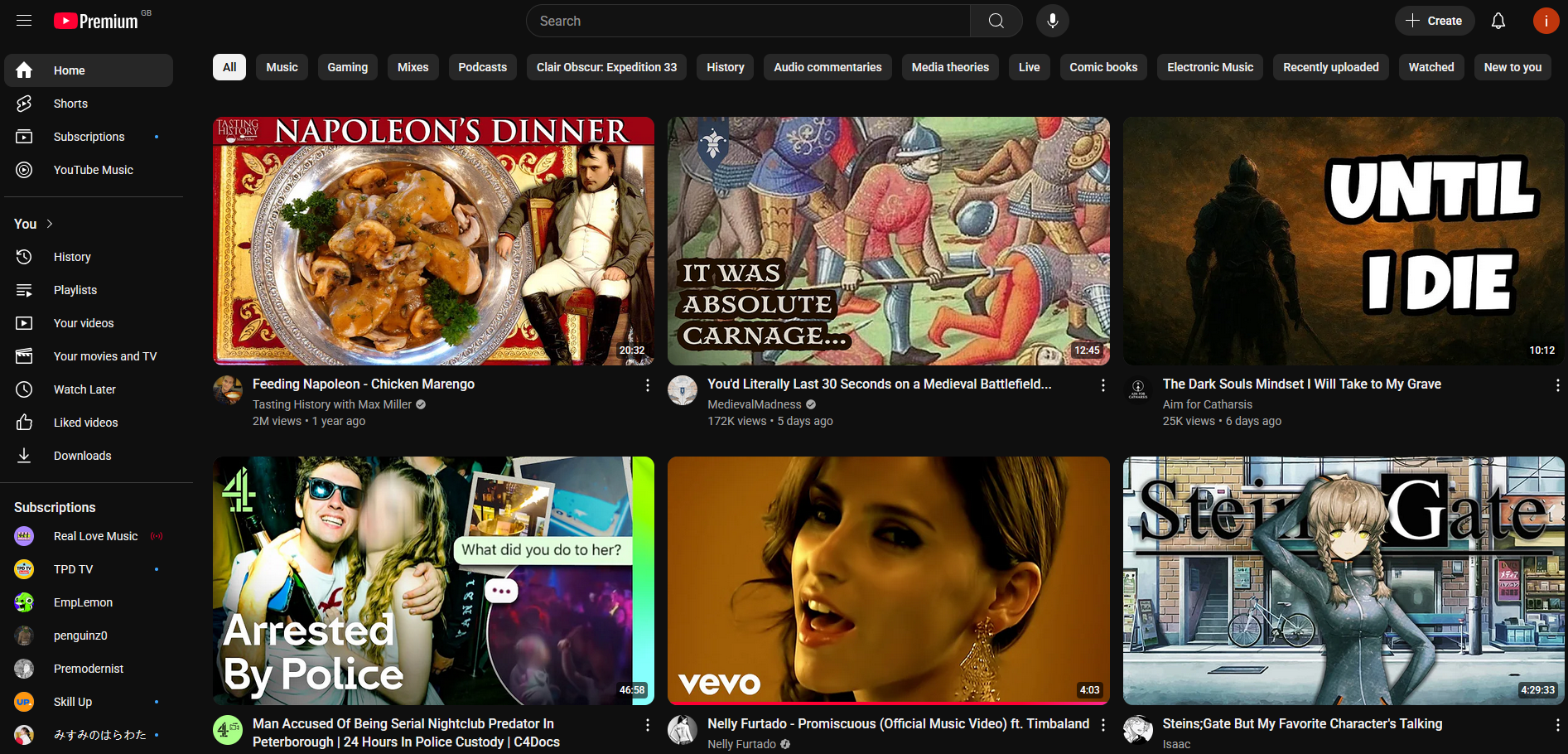Open EmpLemon subscription channel
This screenshot has height=754, width=1568.
point(89,602)
